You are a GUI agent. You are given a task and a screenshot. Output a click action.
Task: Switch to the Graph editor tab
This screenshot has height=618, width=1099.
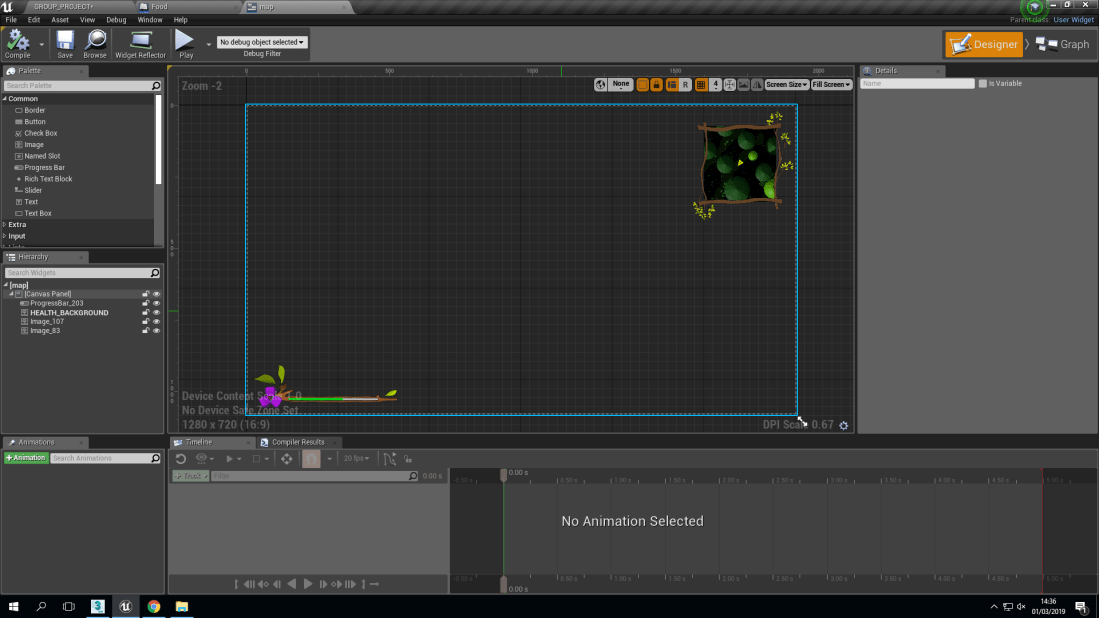[1063, 44]
